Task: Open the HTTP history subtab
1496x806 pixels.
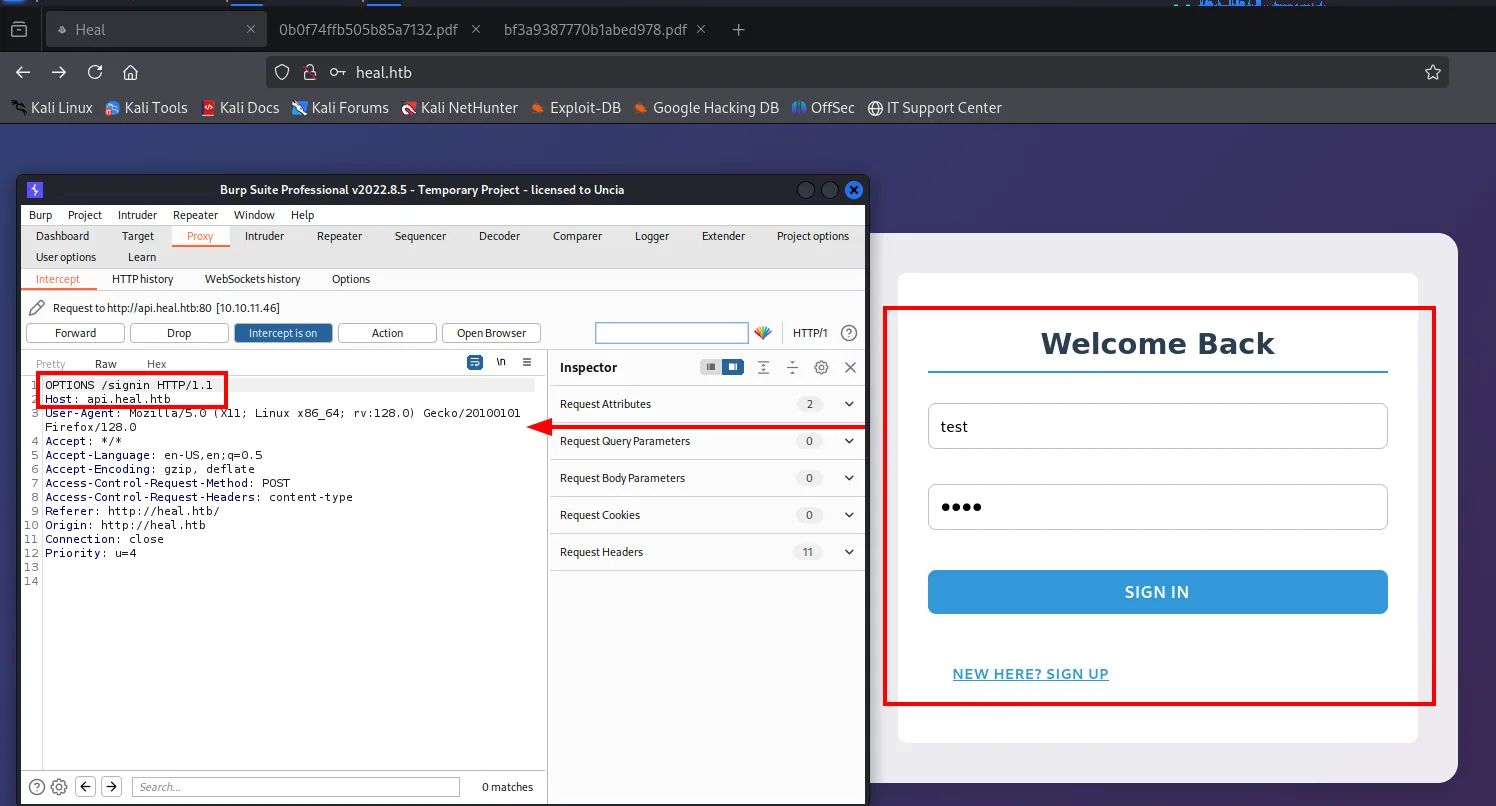Action: pyautogui.click(x=142, y=279)
